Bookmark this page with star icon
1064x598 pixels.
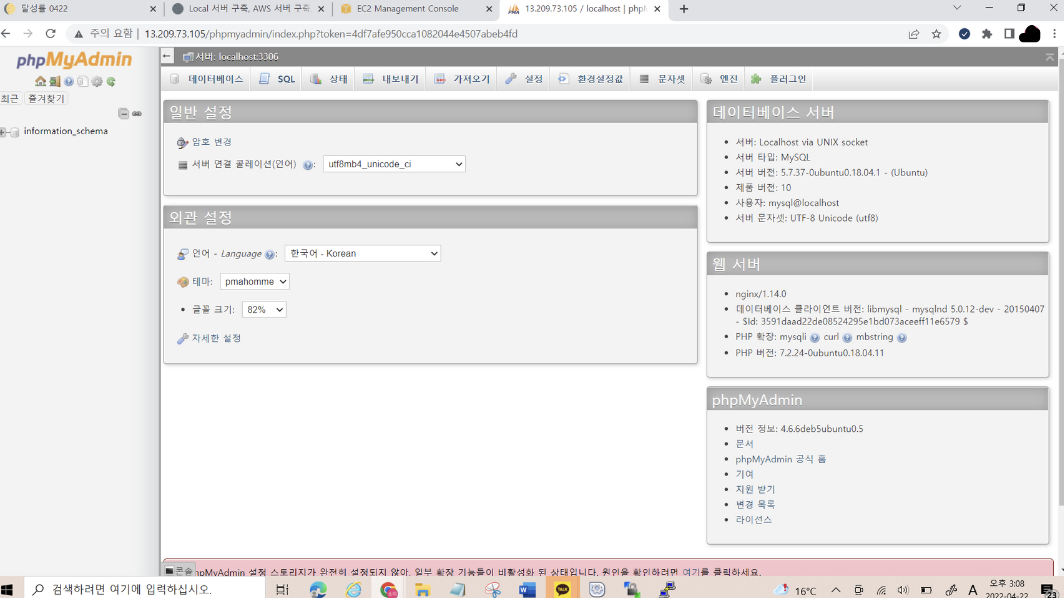tap(936, 34)
